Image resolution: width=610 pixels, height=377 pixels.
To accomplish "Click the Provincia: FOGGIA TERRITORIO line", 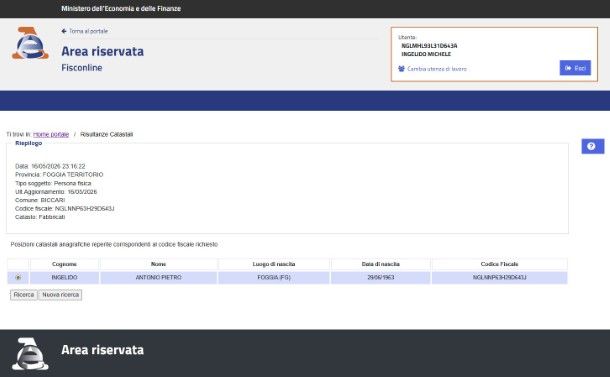I will coord(59,175).
